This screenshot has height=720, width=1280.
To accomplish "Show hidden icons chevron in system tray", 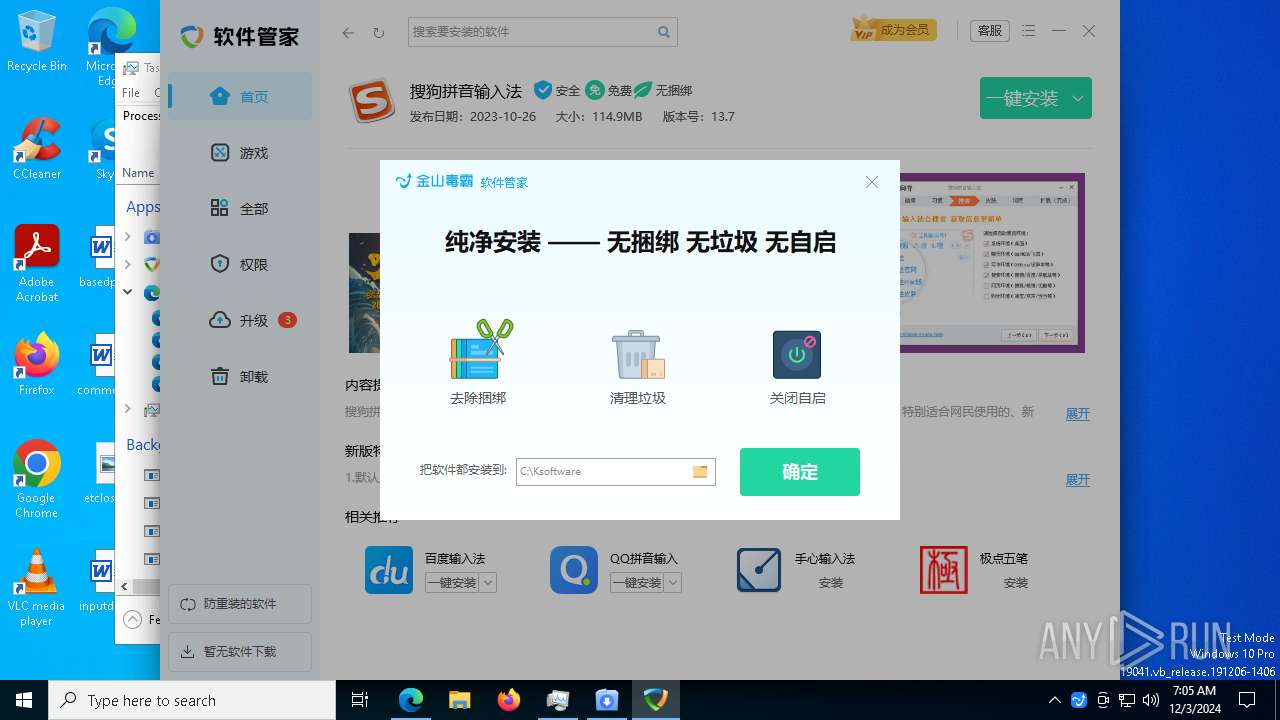I will (x=1054, y=700).
